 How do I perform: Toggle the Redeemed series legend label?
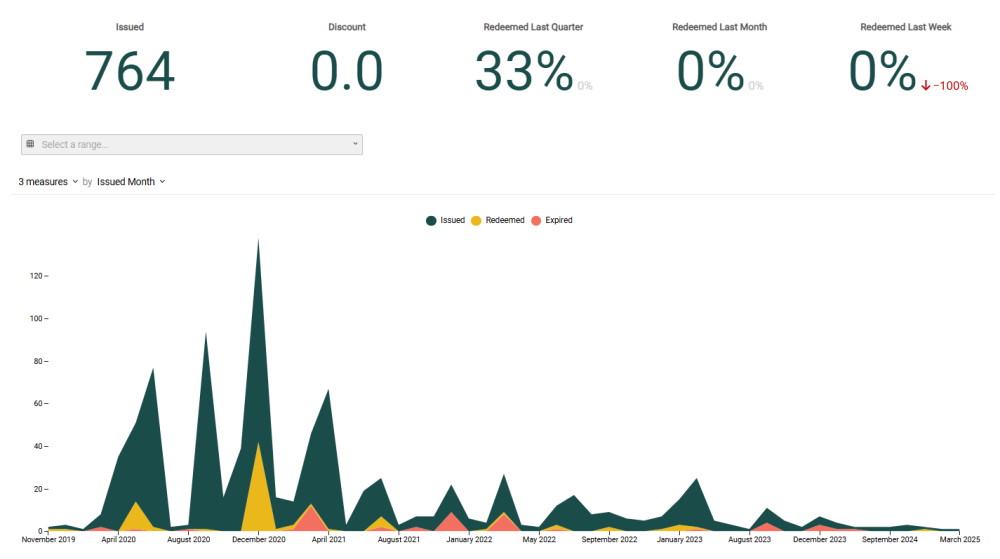pos(504,220)
